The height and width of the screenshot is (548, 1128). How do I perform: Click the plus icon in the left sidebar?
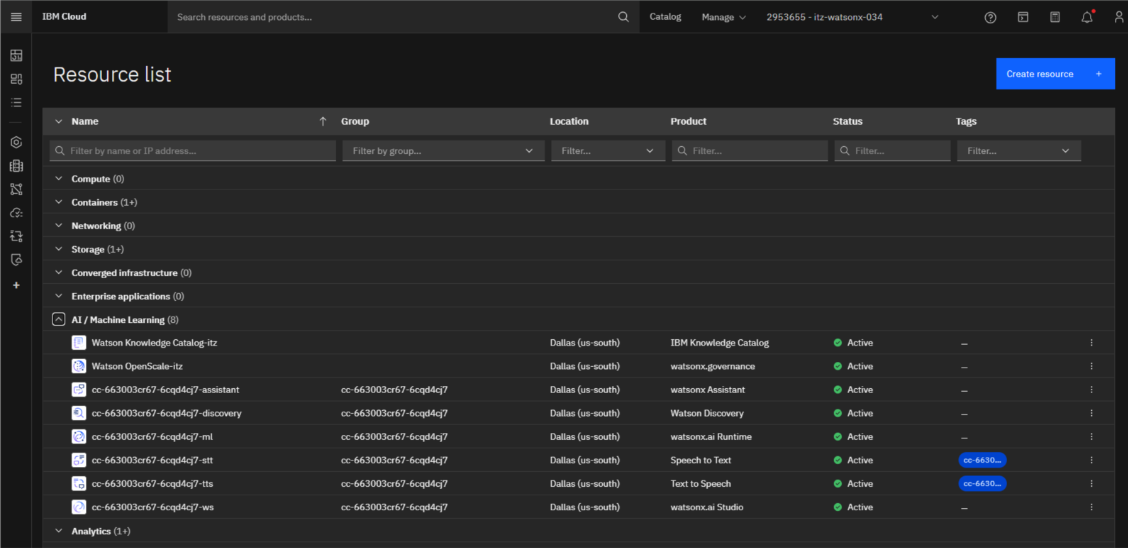click(x=16, y=285)
